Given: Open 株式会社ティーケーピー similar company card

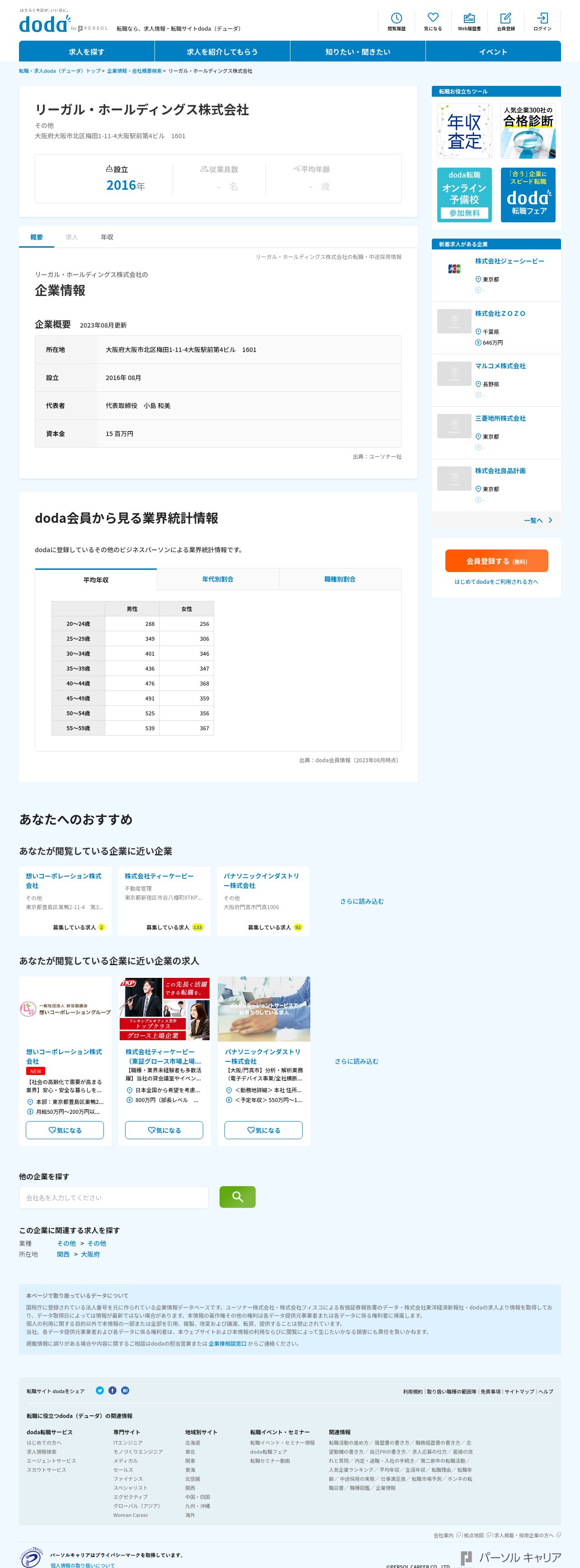Looking at the screenshot, I should pyautogui.click(x=164, y=901).
